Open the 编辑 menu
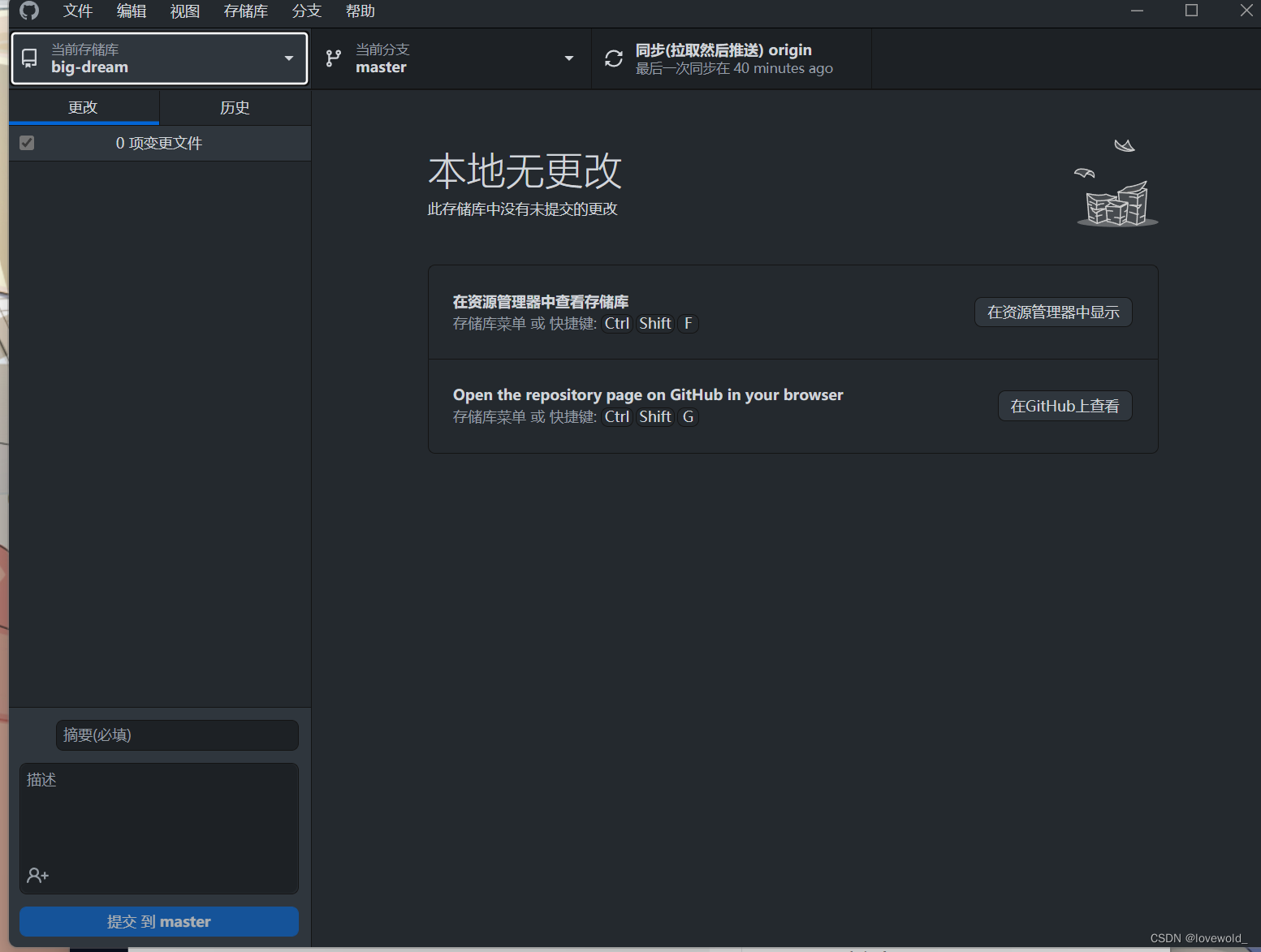Screen dimensions: 1261x952 pos(132,11)
